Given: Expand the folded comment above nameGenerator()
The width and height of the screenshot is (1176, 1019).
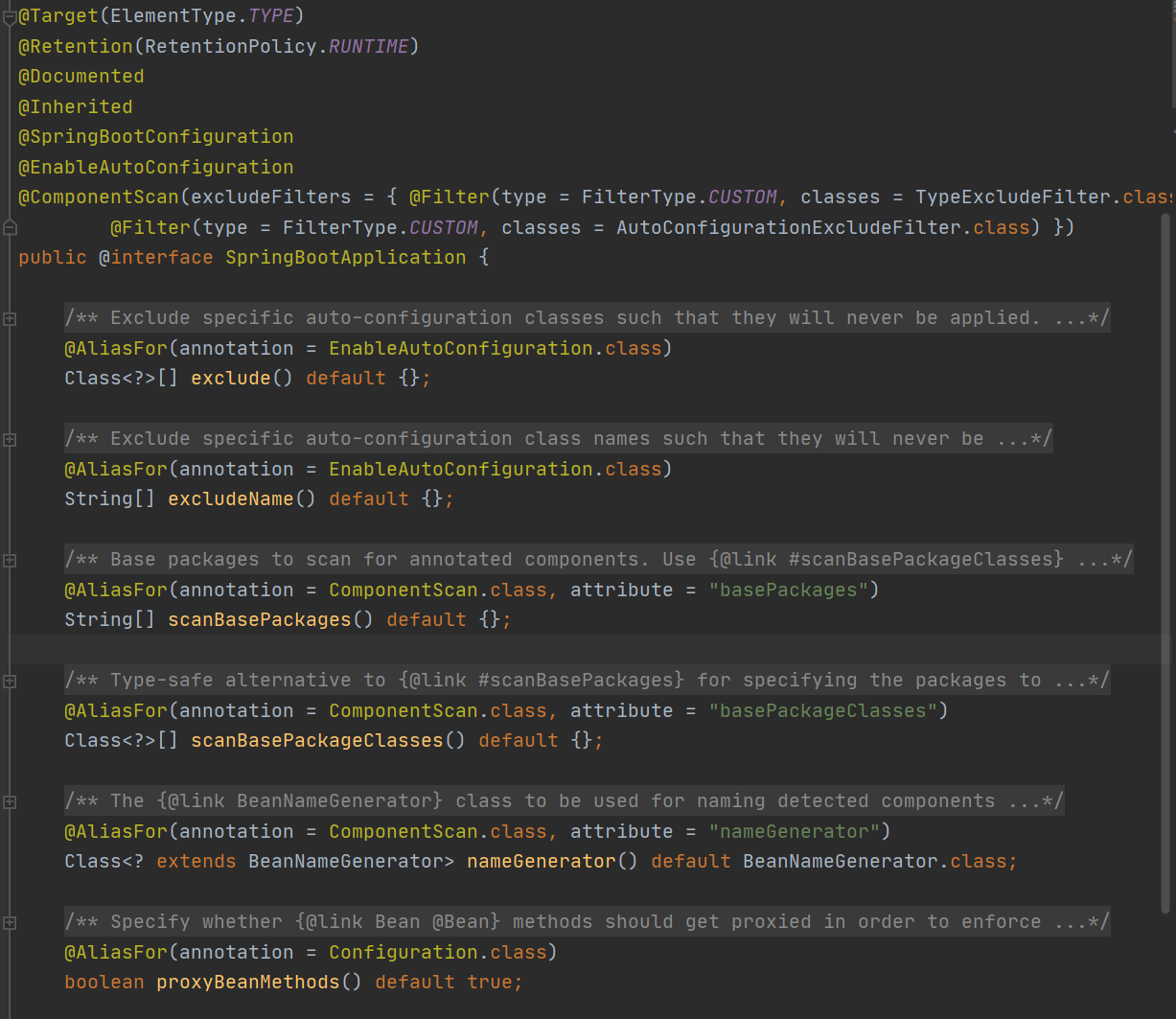Looking at the screenshot, I should pyautogui.click(x=10, y=801).
